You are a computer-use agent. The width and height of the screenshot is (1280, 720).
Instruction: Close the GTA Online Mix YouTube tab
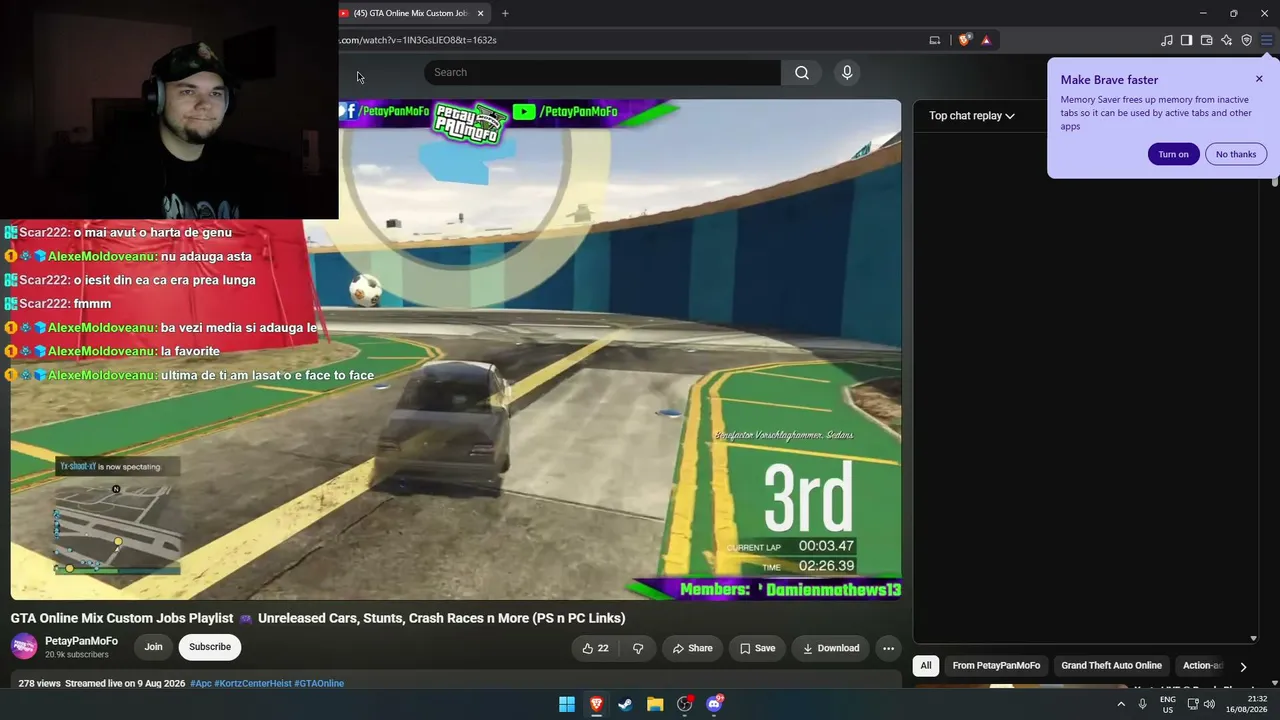point(481,13)
